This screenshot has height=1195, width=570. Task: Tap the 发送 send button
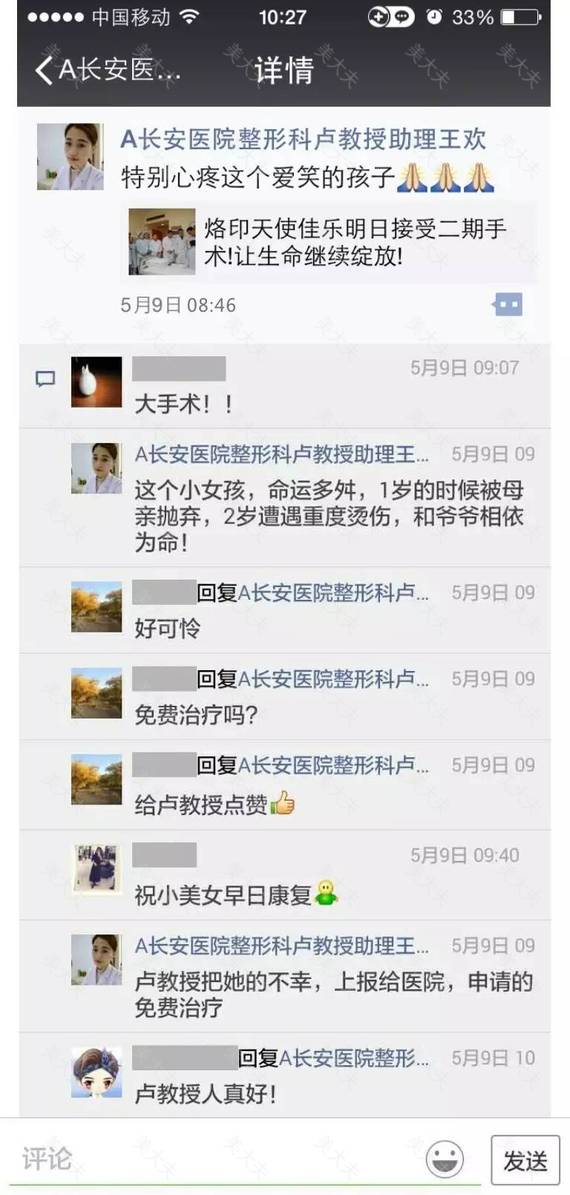[526, 1160]
